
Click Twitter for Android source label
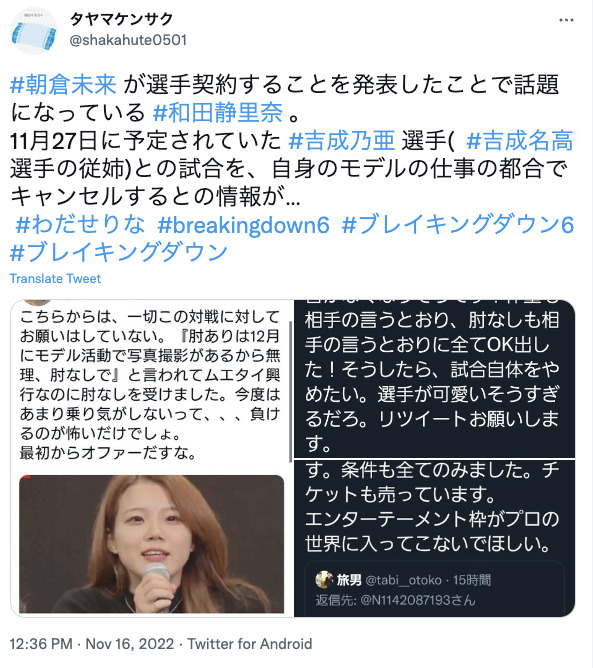(250, 643)
